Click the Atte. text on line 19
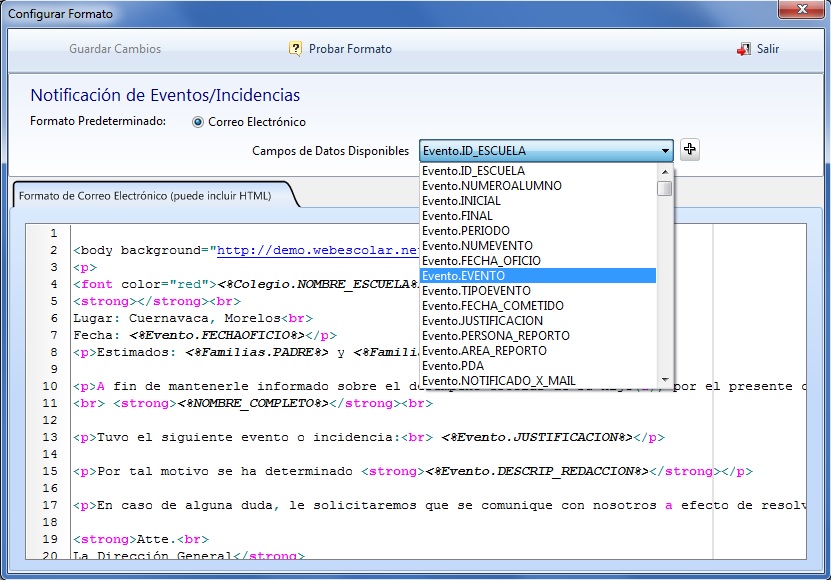Screen dimensions: 831x580 pyautogui.click(x=156, y=539)
